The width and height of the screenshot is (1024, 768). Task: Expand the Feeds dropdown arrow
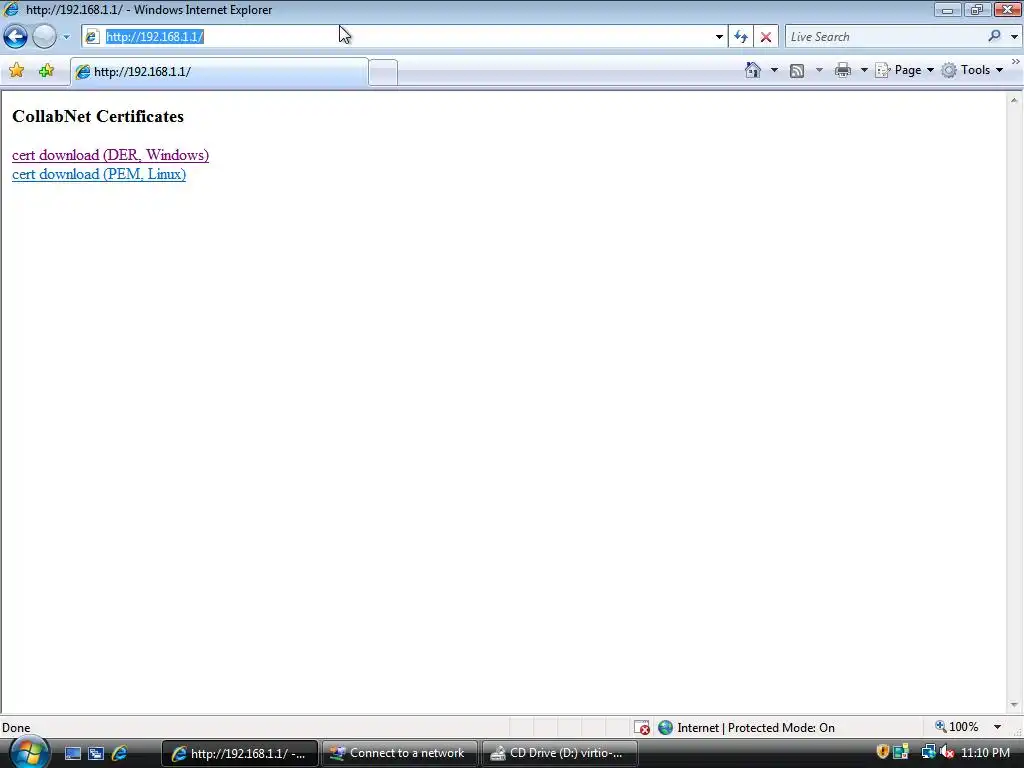[x=819, y=70]
